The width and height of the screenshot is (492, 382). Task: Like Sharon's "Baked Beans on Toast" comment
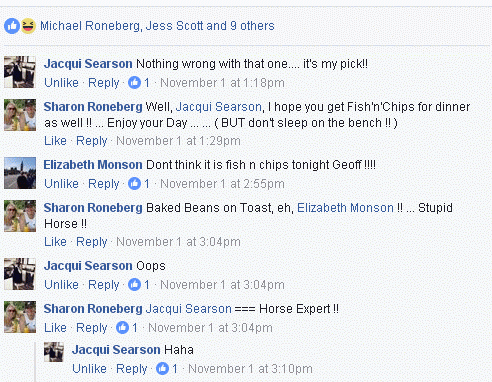55,242
